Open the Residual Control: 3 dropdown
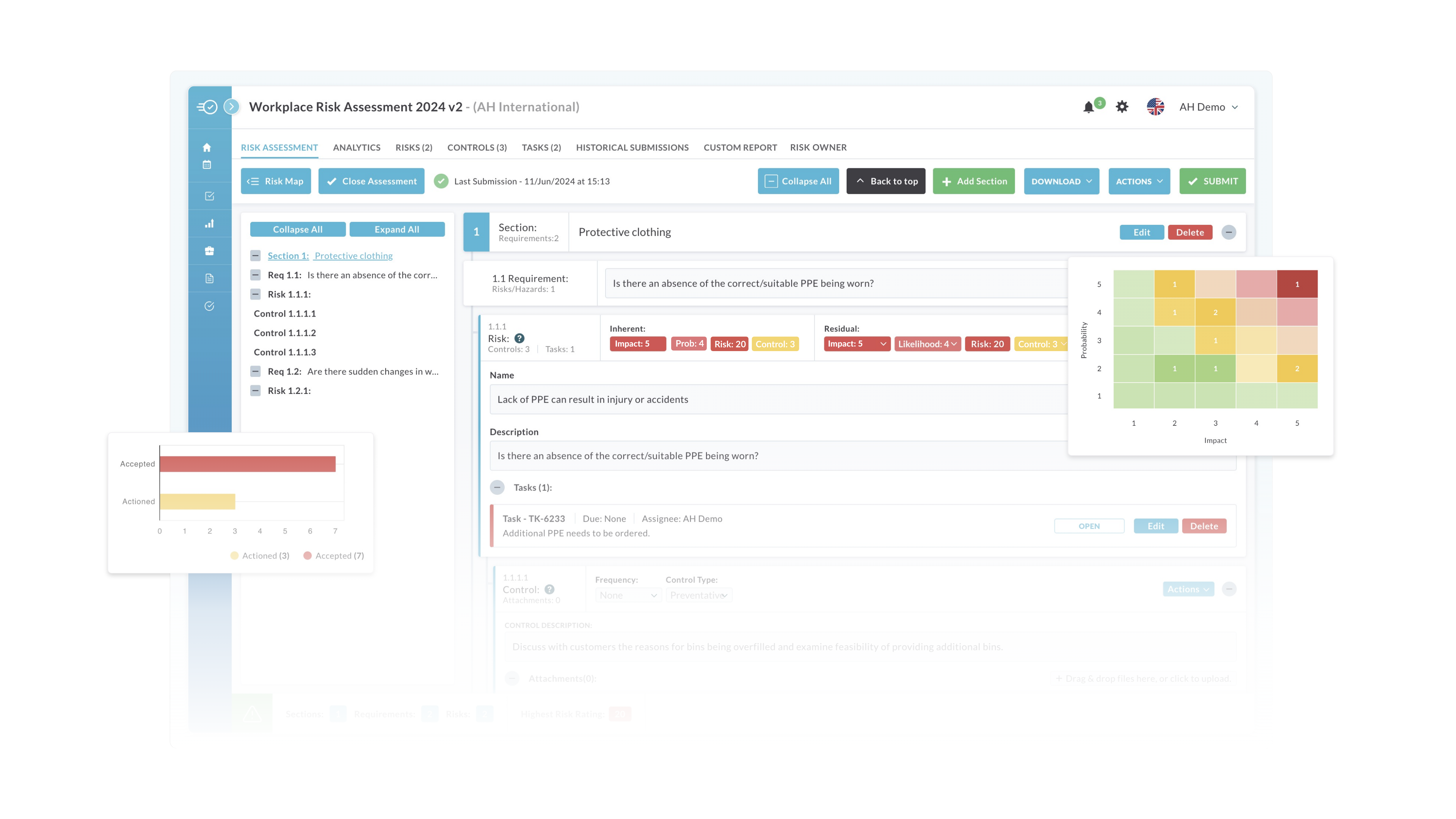This screenshot has width=1456, height=819. point(1041,344)
